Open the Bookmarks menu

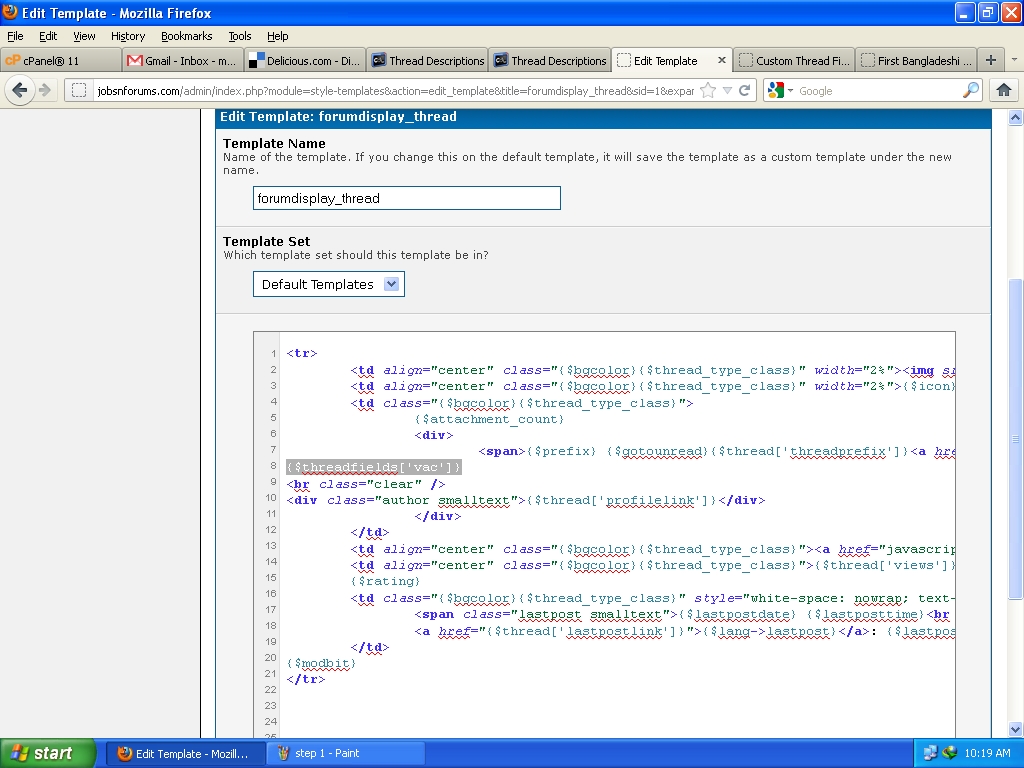click(186, 36)
